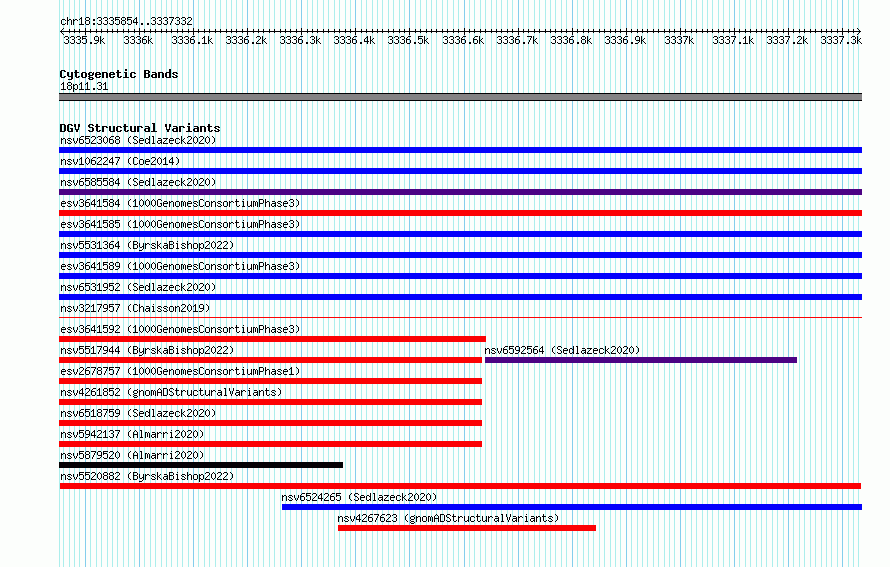Select the blue bar of nsv6531952
The image size is (890, 567).
pyautogui.click(x=460, y=297)
